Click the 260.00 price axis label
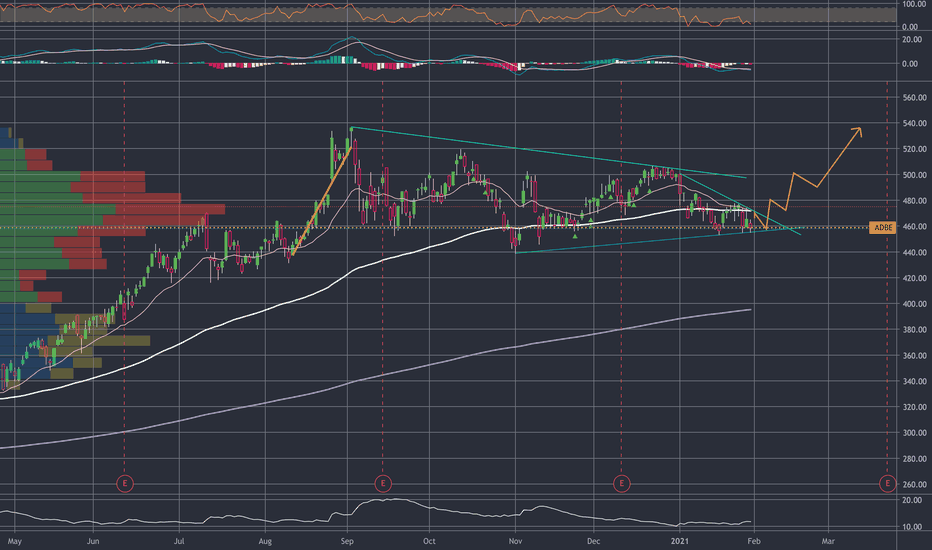Viewport: 932px width, 550px height. click(x=914, y=485)
